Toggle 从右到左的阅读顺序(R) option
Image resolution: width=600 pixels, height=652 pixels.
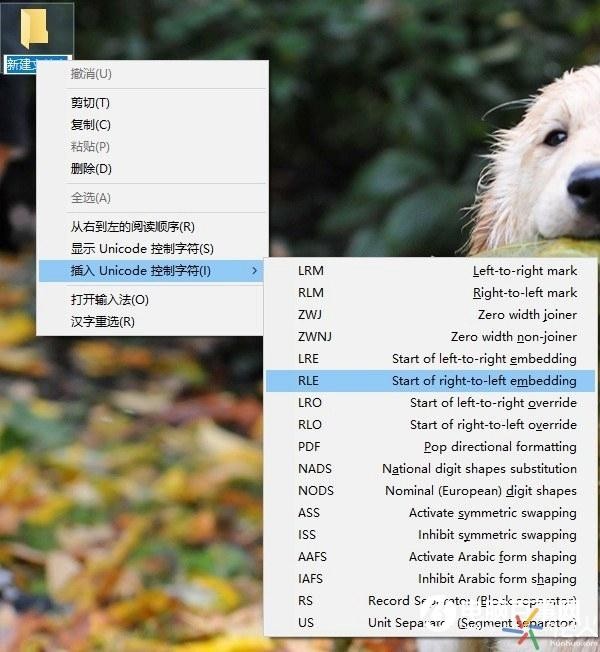click(132, 227)
